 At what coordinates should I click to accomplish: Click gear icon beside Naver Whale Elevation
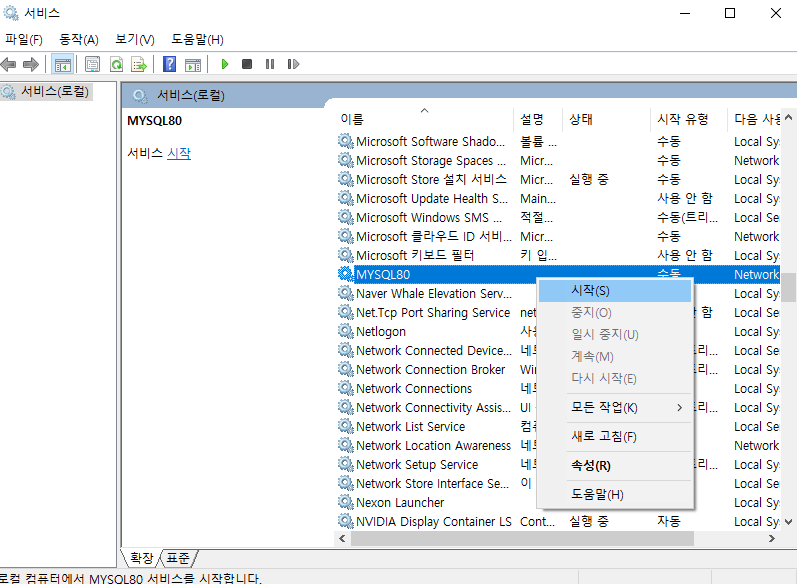click(x=346, y=293)
